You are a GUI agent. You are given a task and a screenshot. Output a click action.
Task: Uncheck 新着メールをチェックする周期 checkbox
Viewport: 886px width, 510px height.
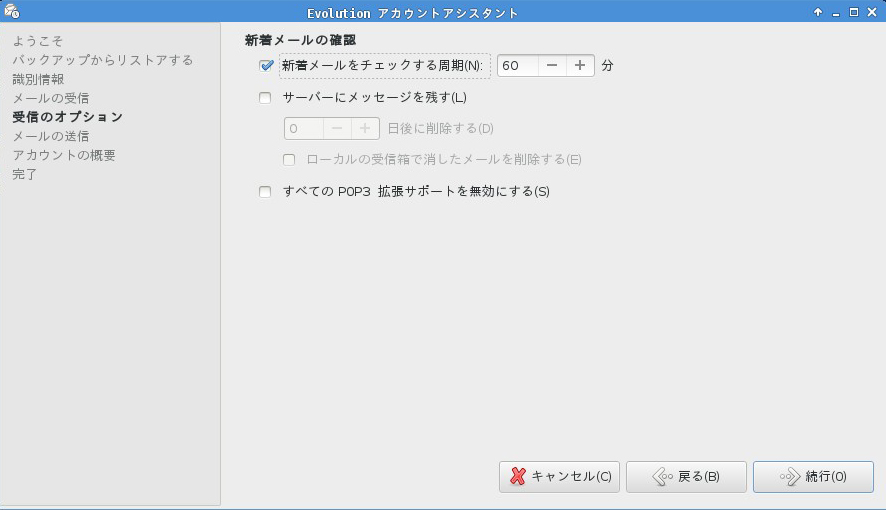pyautogui.click(x=266, y=66)
